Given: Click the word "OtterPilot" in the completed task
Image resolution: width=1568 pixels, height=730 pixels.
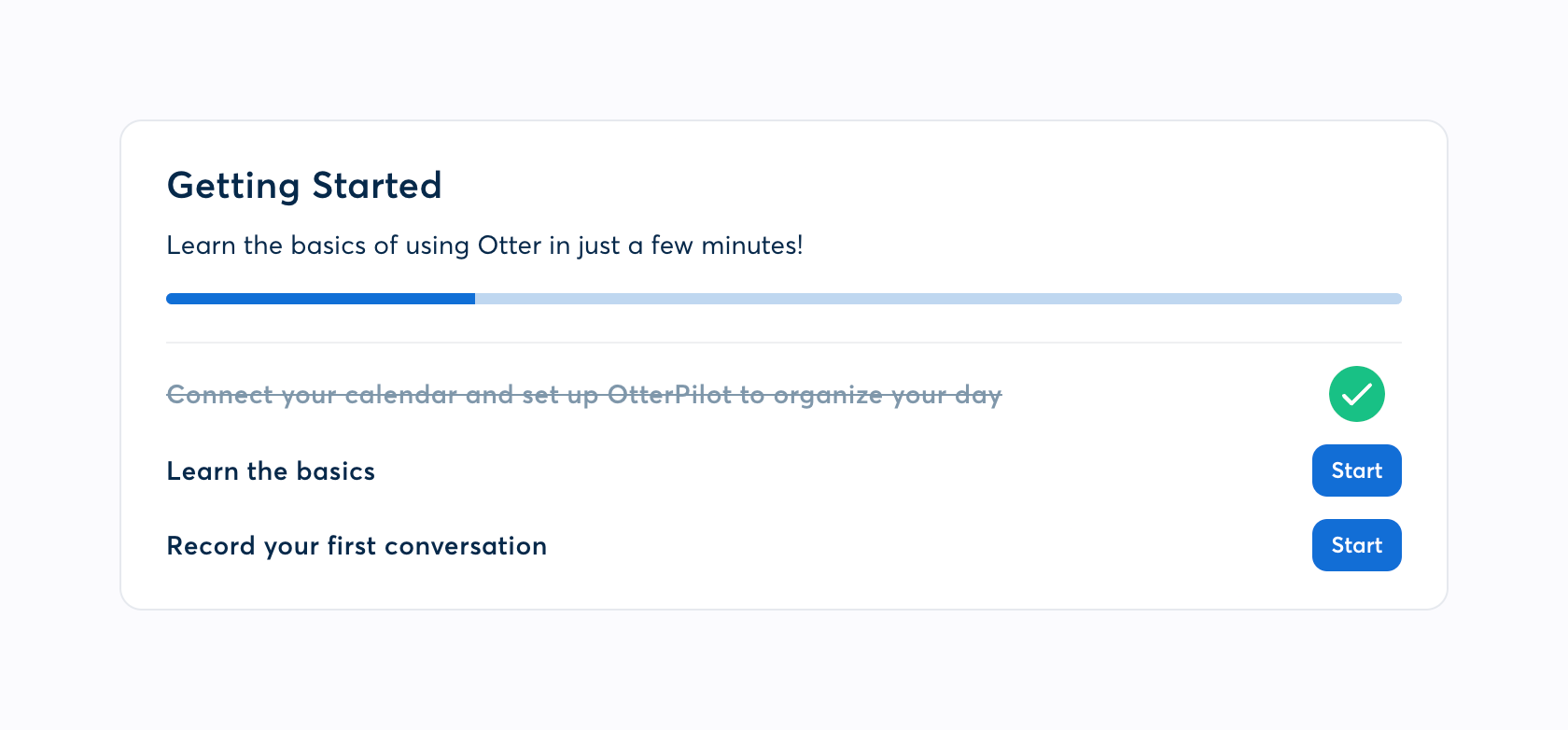Looking at the screenshot, I should 669,395.
